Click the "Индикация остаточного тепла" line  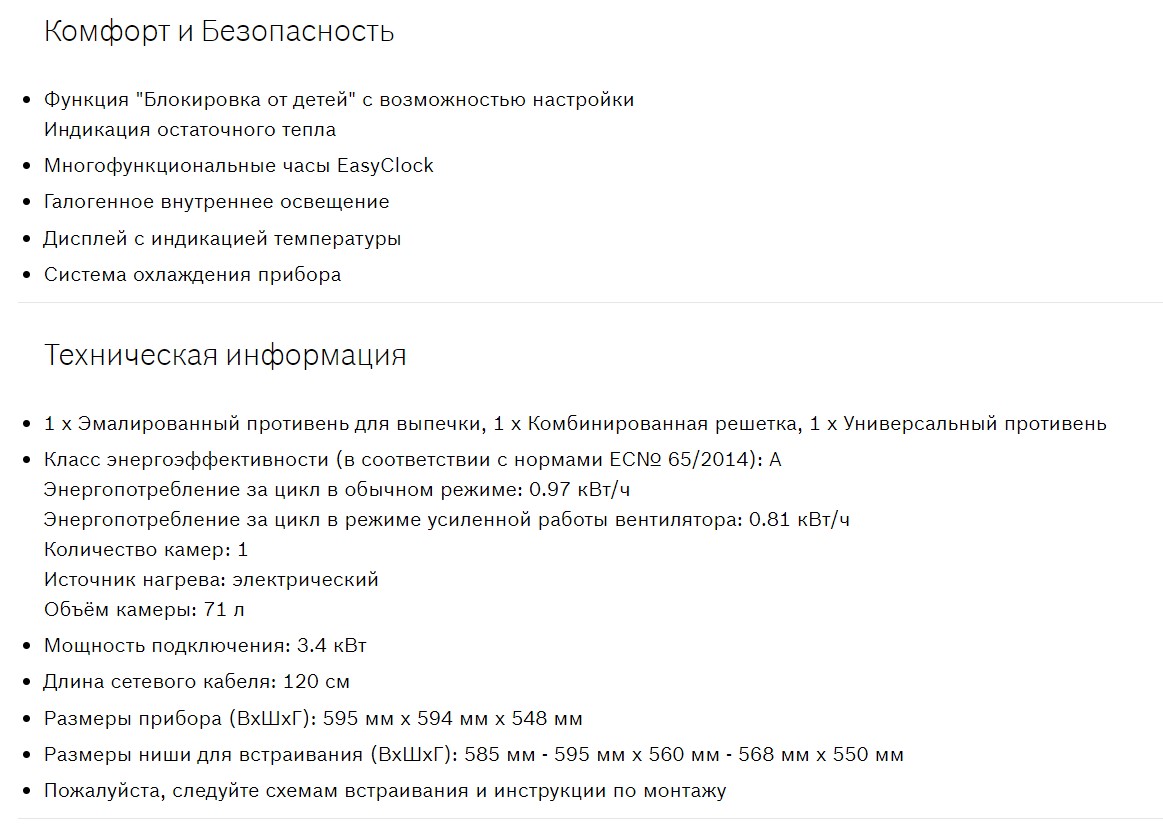190,130
